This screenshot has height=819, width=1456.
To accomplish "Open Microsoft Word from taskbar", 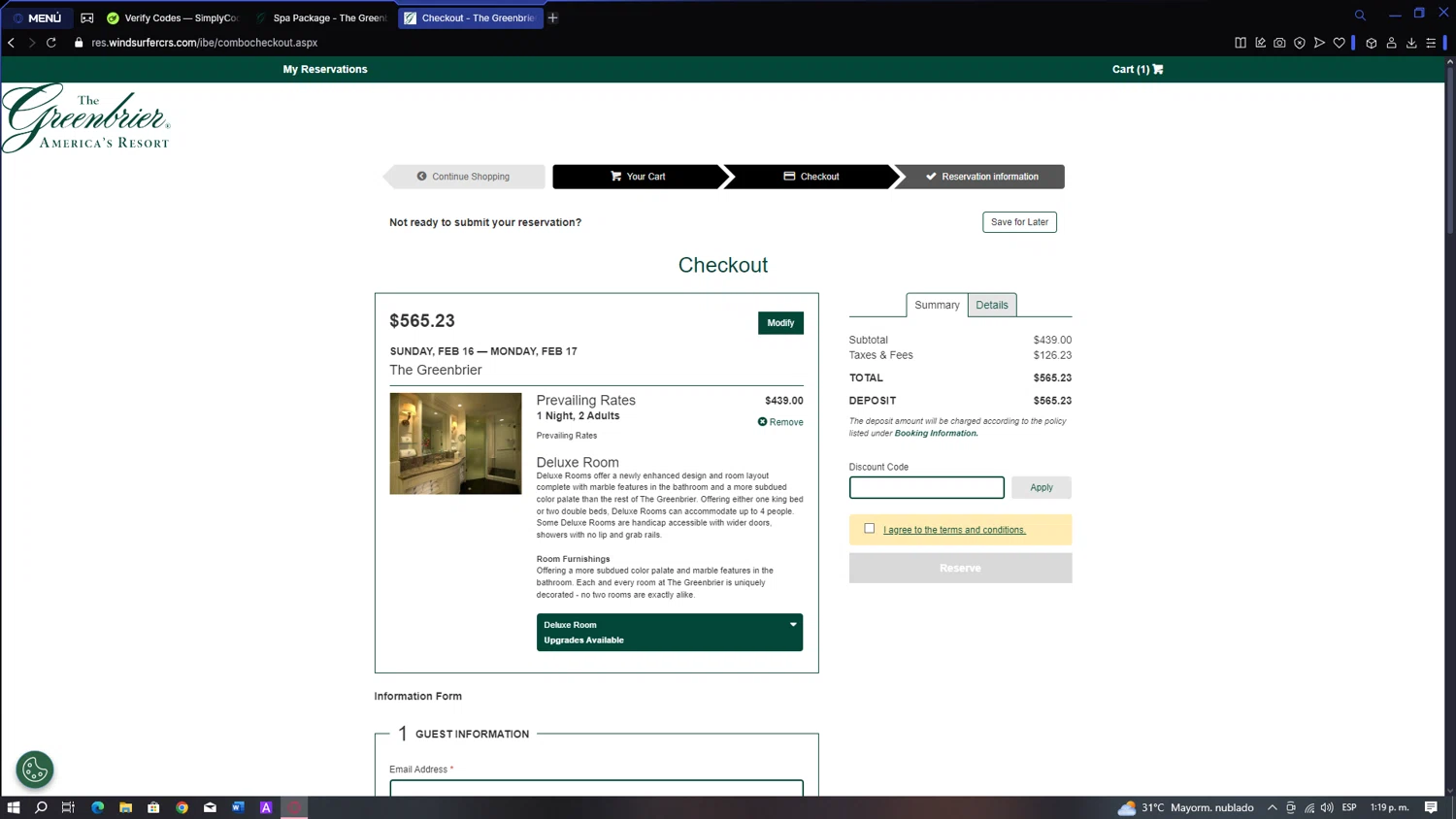I will coord(238,807).
